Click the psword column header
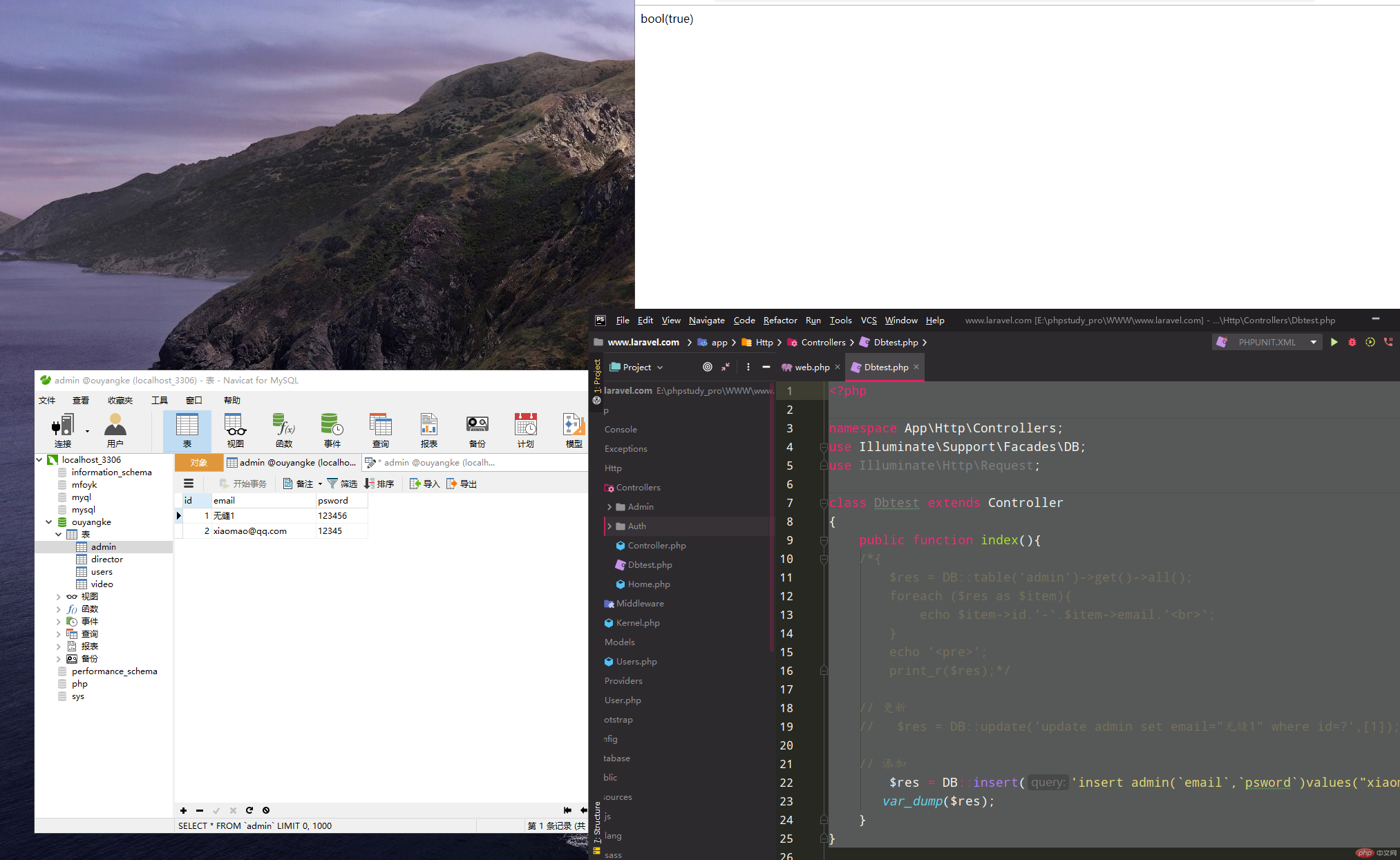 (341, 500)
